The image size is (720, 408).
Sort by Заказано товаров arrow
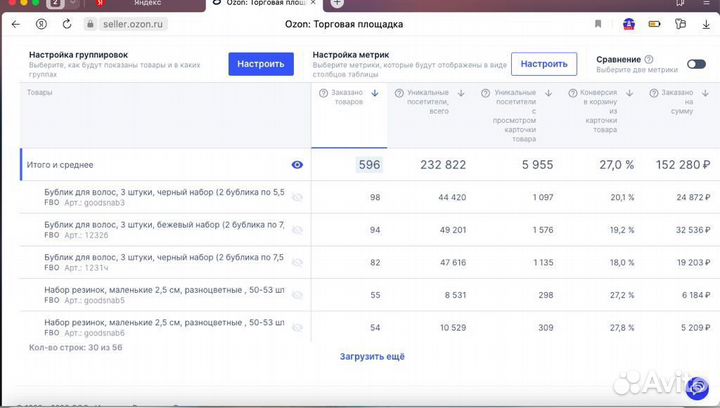[375, 93]
